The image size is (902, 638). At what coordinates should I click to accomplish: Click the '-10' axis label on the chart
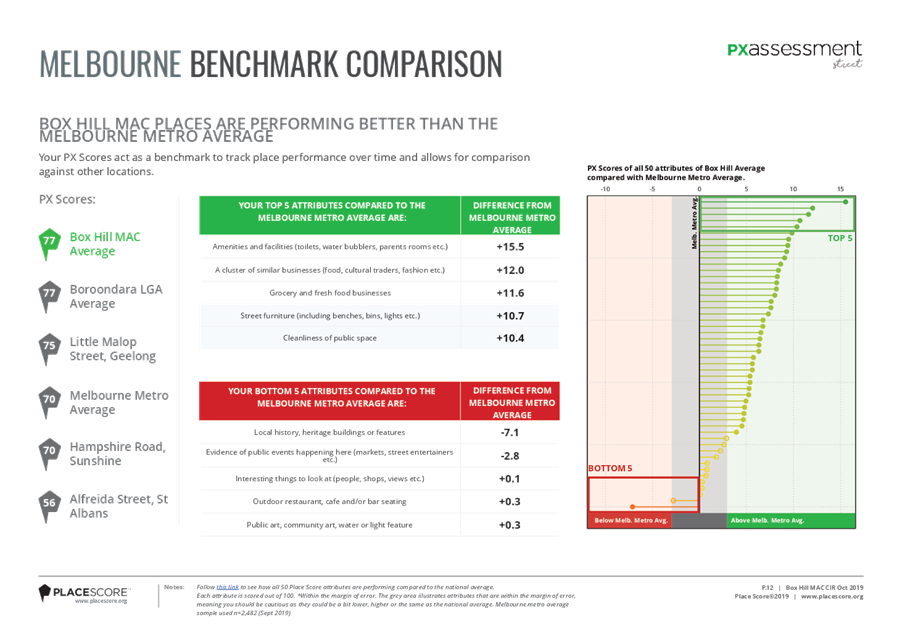point(605,189)
